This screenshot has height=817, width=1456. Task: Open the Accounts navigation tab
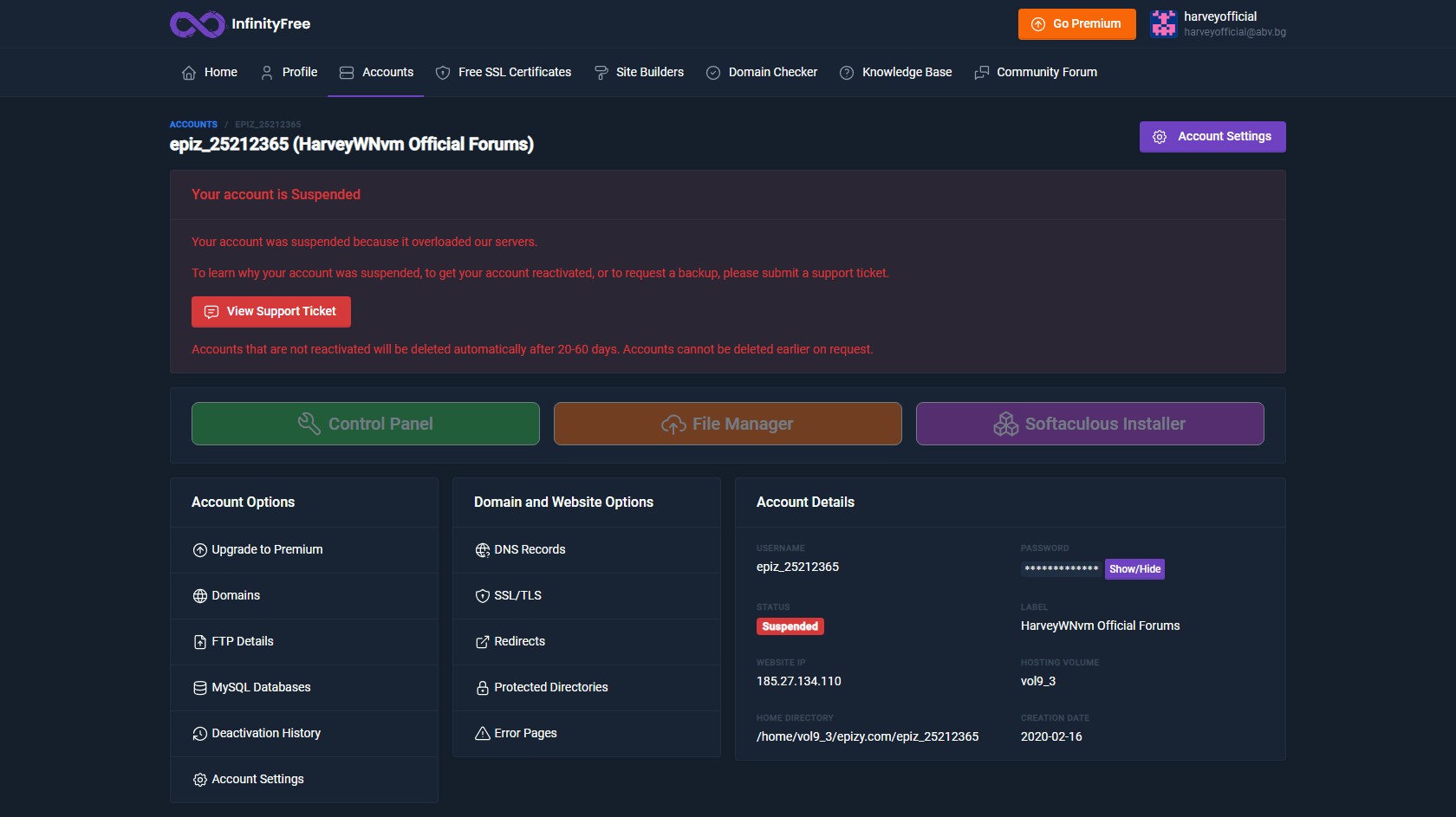tap(375, 73)
